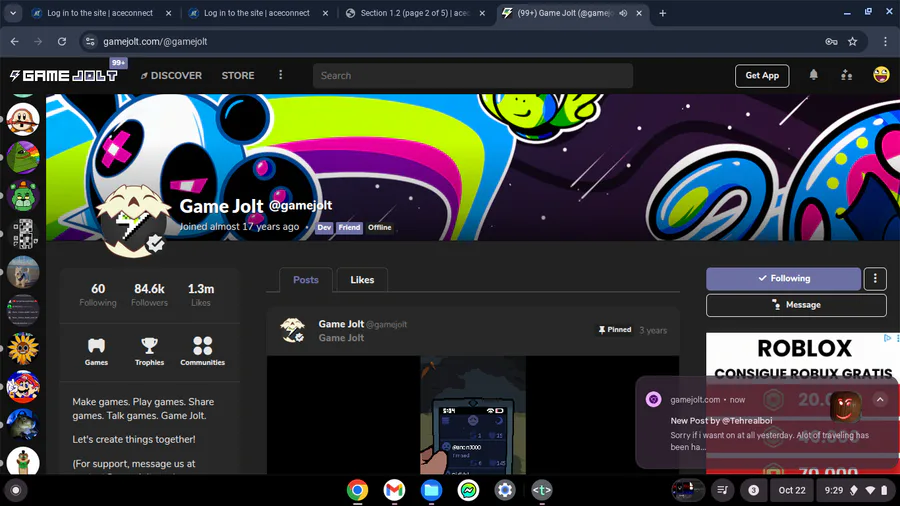
Task: Open the rainbow frog community in the sidebar
Action: tap(23, 157)
